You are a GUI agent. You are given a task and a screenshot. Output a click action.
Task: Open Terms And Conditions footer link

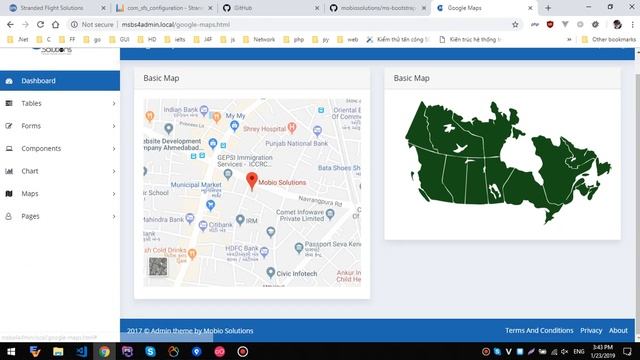[539, 331]
